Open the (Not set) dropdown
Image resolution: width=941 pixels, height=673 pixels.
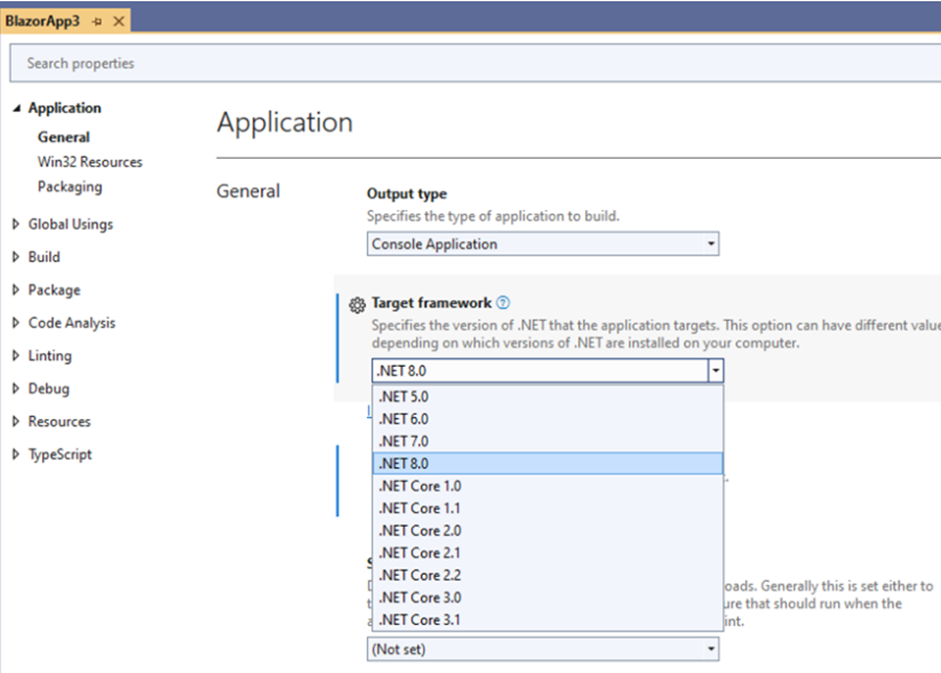[543, 649]
